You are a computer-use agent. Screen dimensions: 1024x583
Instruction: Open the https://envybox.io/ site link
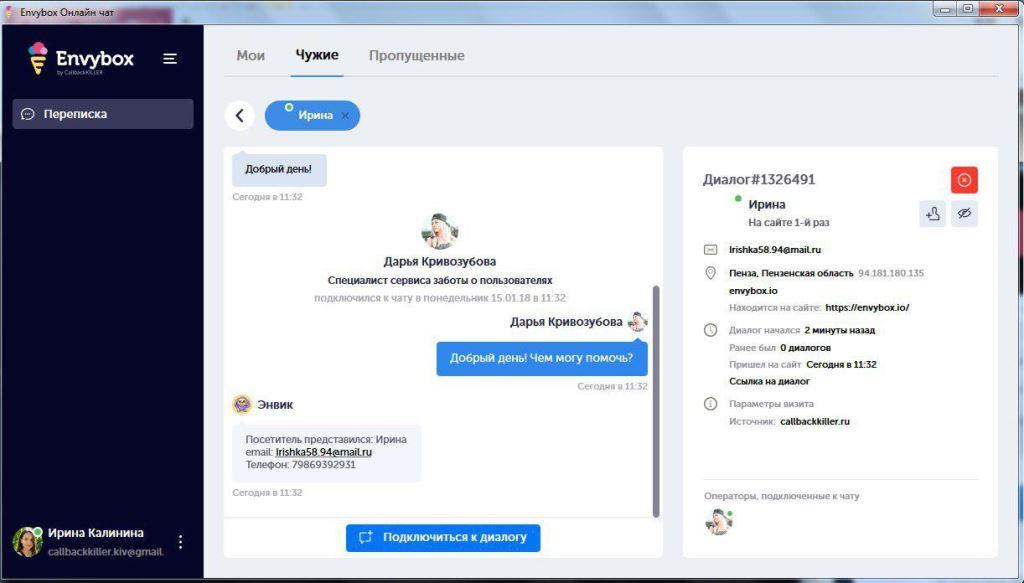tap(867, 307)
